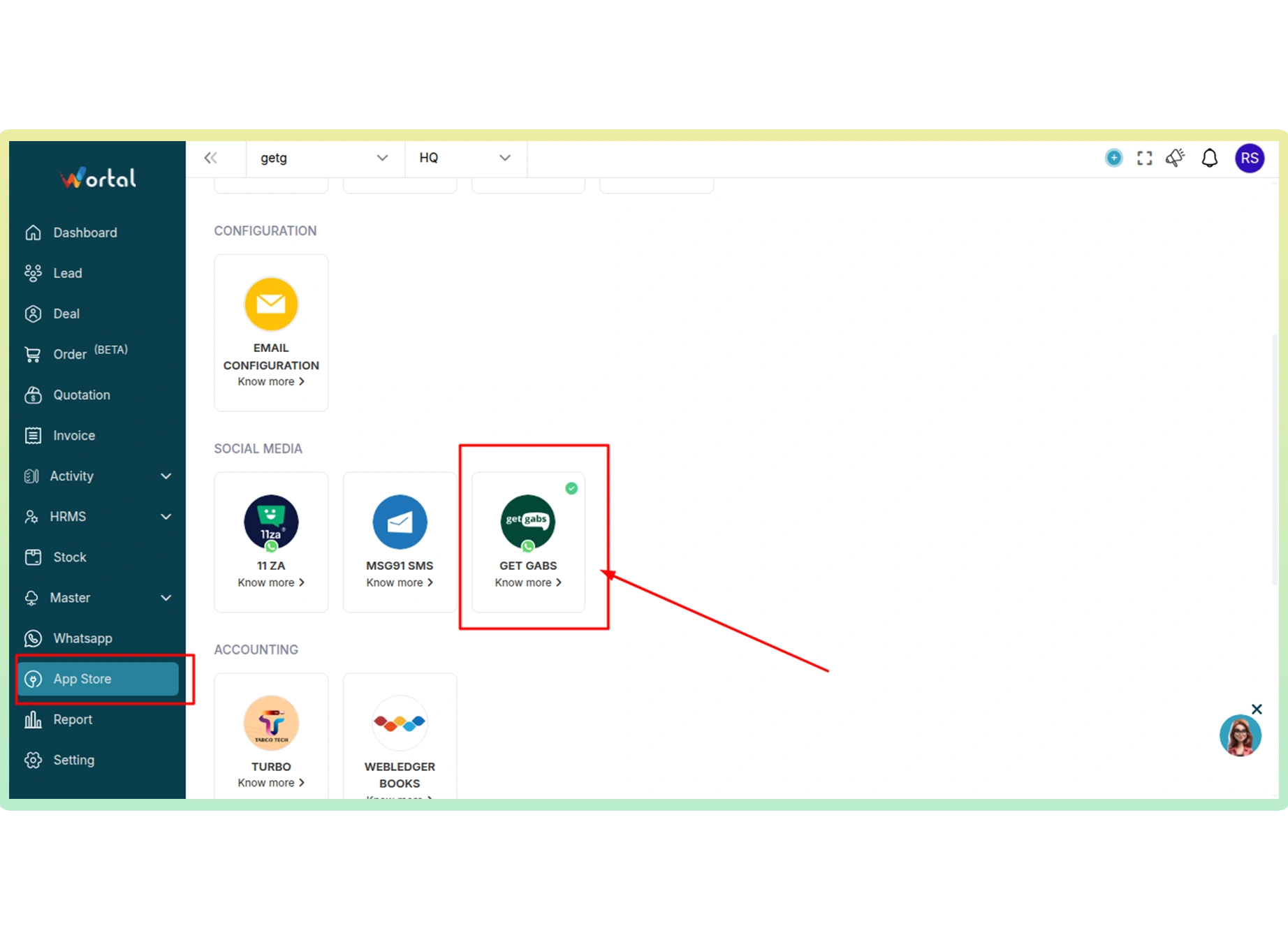This screenshot has width=1288, height=940.
Task: Open the Report menu item
Action: 98,719
